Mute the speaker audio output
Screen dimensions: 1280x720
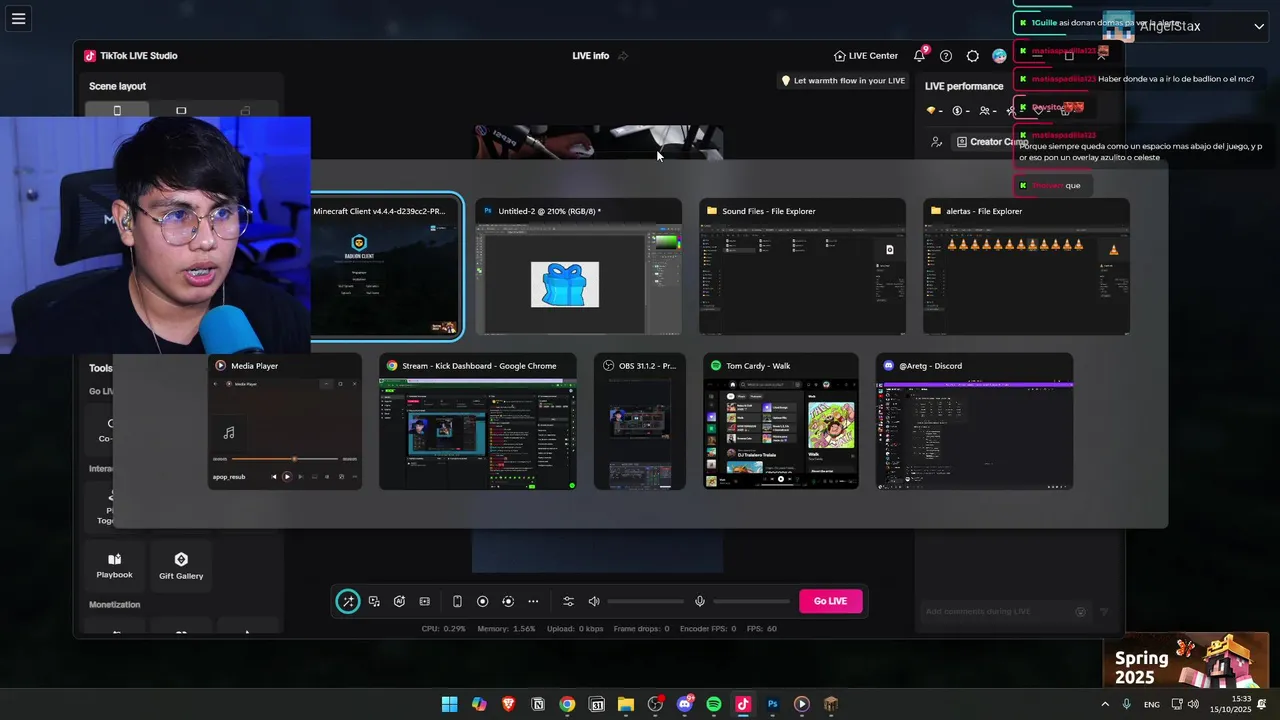(x=594, y=601)
